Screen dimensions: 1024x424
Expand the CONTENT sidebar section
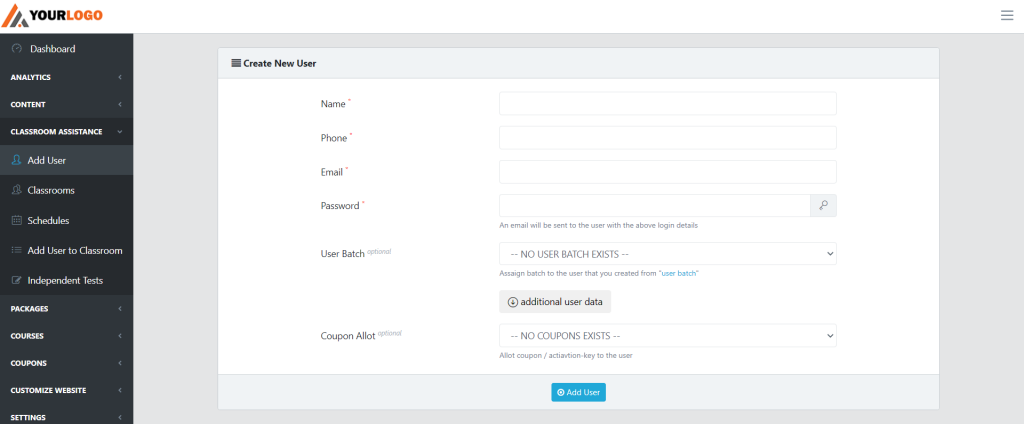coord(67,105)
